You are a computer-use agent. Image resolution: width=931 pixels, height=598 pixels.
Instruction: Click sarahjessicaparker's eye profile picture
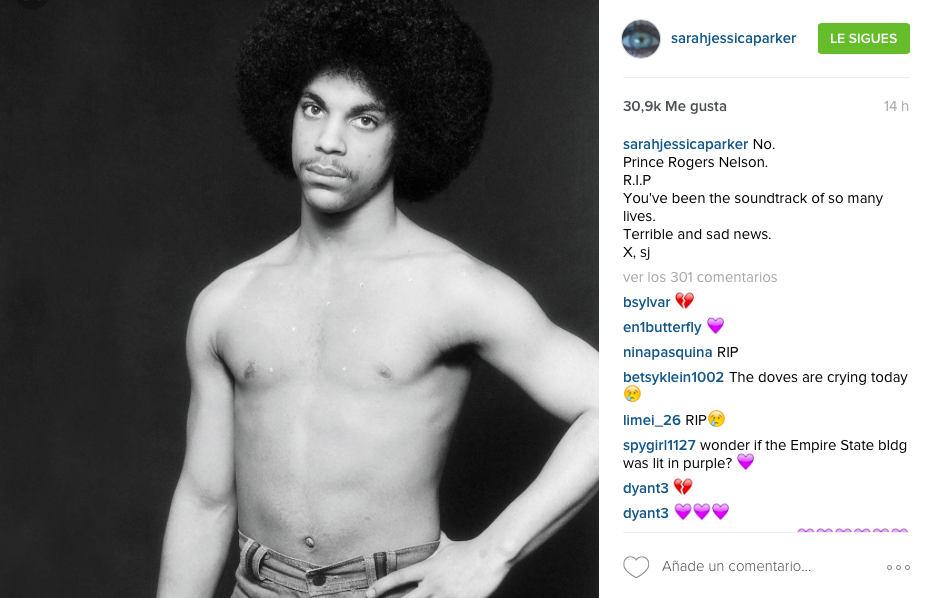(x=641, y=39)
